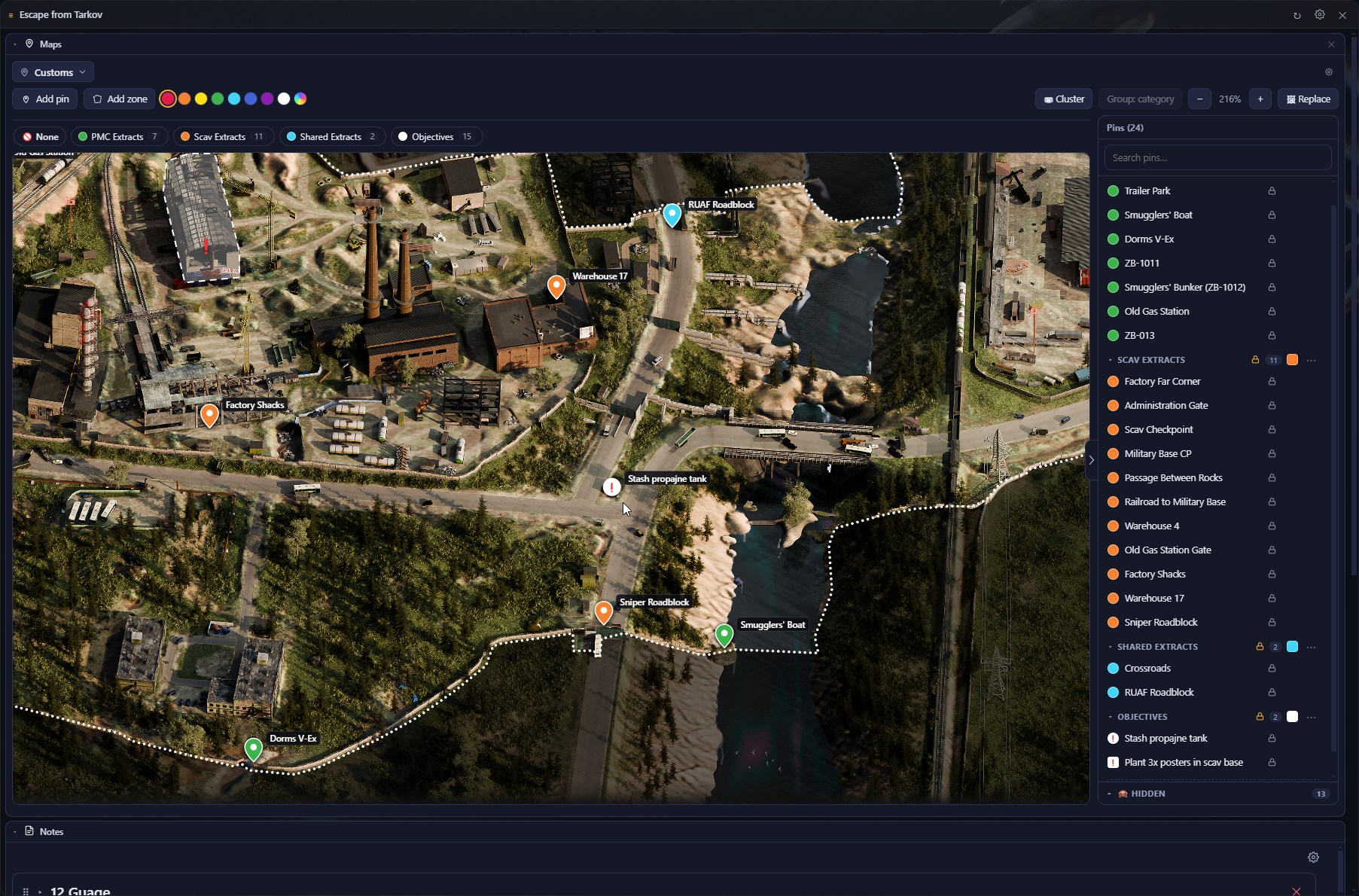Select the Factory Shacks map pin
This screenshot has width=1359, height=896.
pos(209,415)
